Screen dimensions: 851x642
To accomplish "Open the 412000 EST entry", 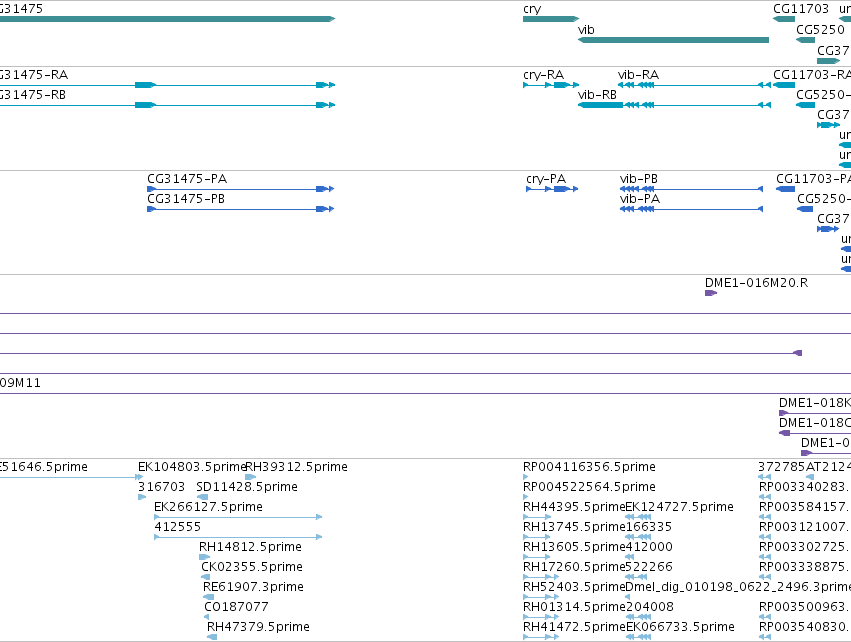I will [630, 557].
